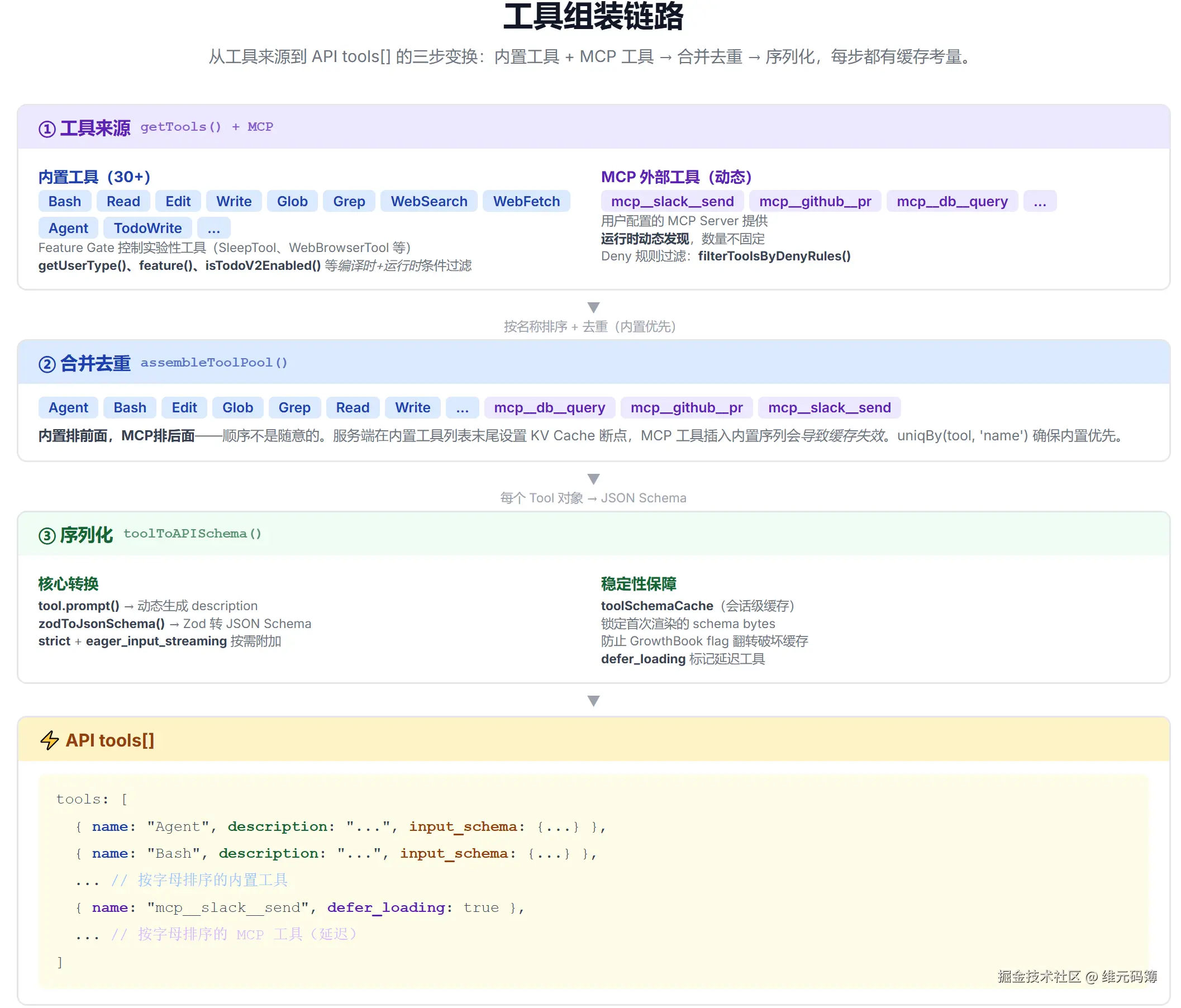
Task: Select the Bash tool chip under 内置工具
Action: point(64,201)
